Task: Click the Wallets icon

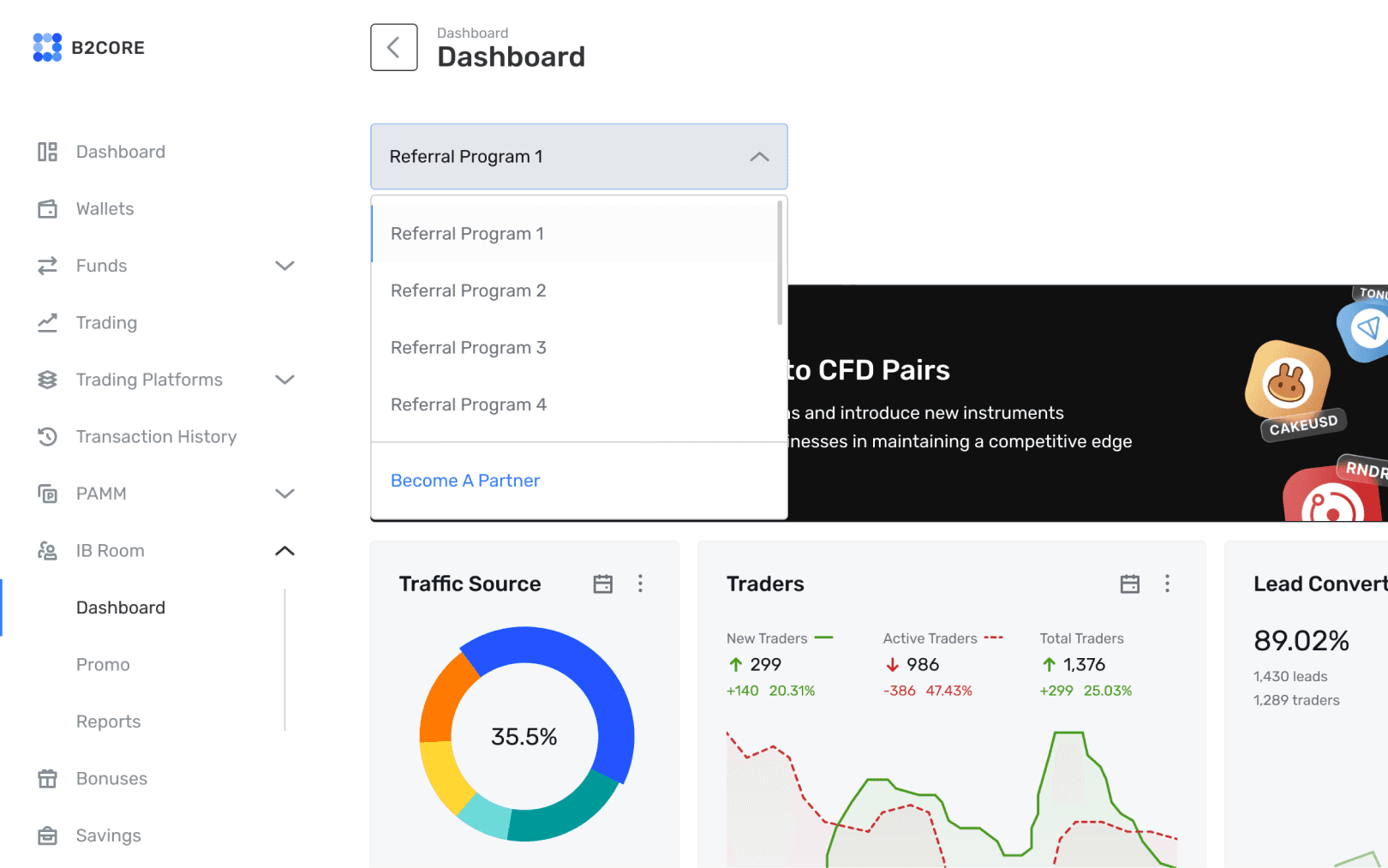Action: pos(47,209)
